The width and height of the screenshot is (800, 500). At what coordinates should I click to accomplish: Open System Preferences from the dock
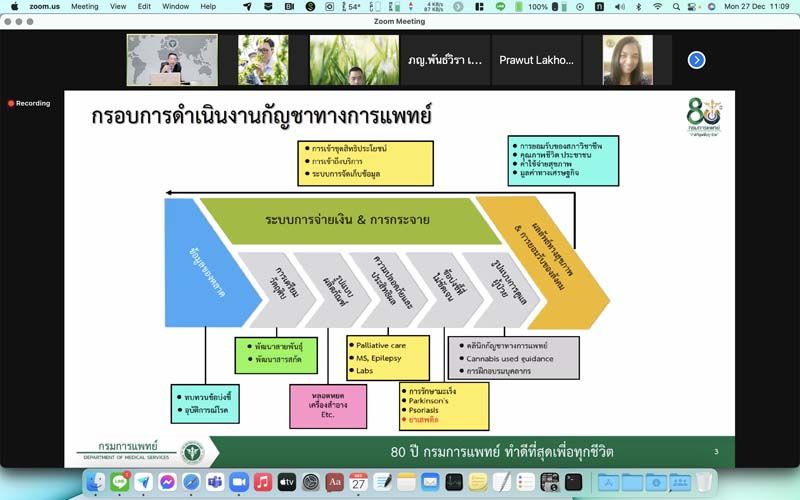click(x=311, y=482)
